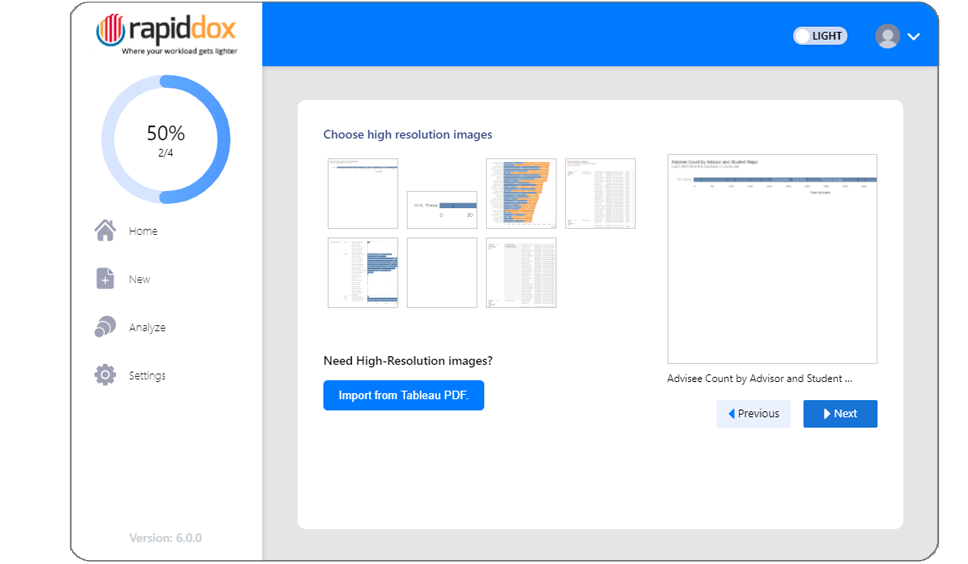Screen dimensions: 968x564
Task: Select the bottom-row blue horizontal bar chart thumbnail
Action: point(363,272)
